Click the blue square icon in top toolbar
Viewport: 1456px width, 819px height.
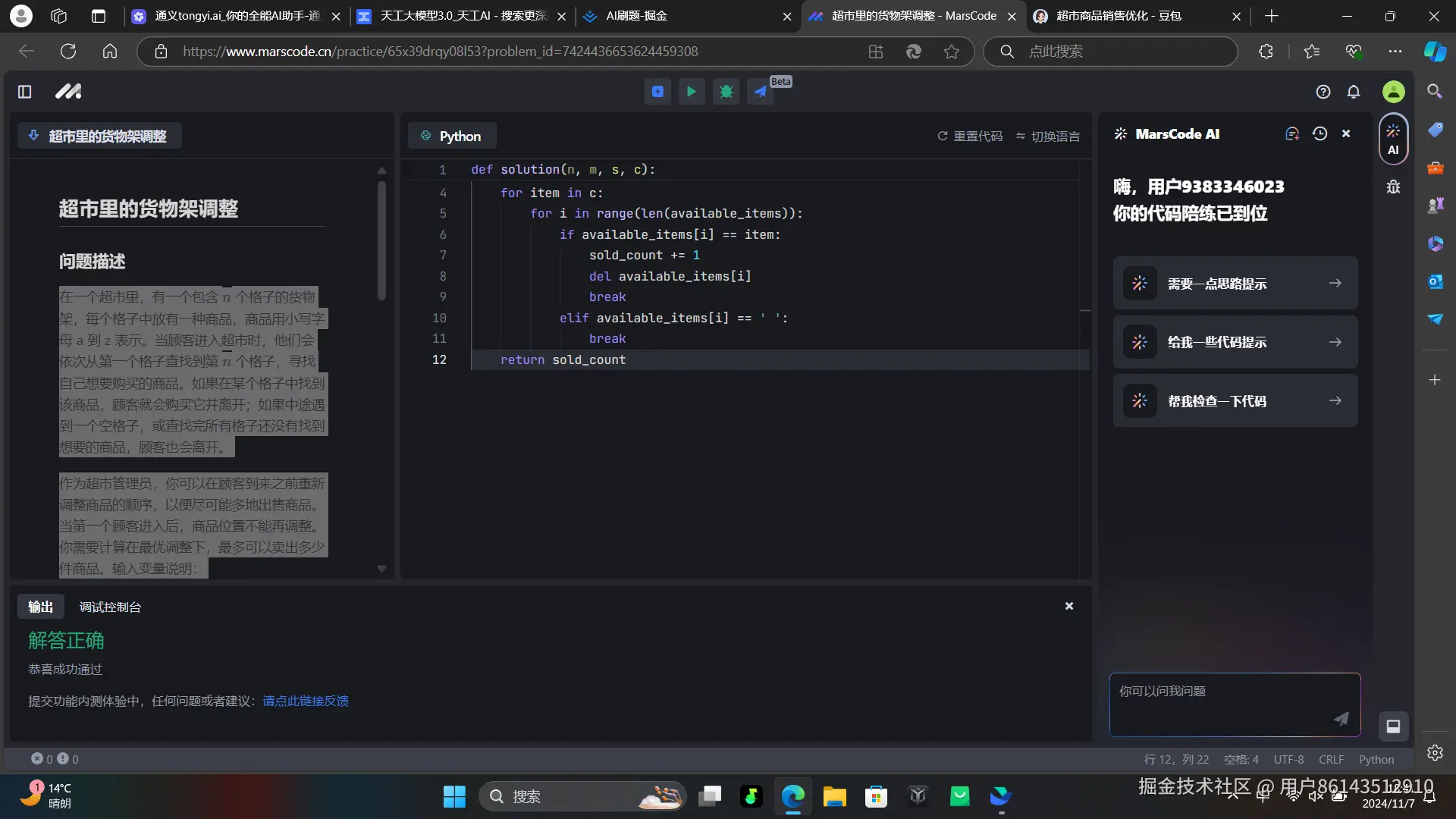pyautogui.click(x=657, y=92)
